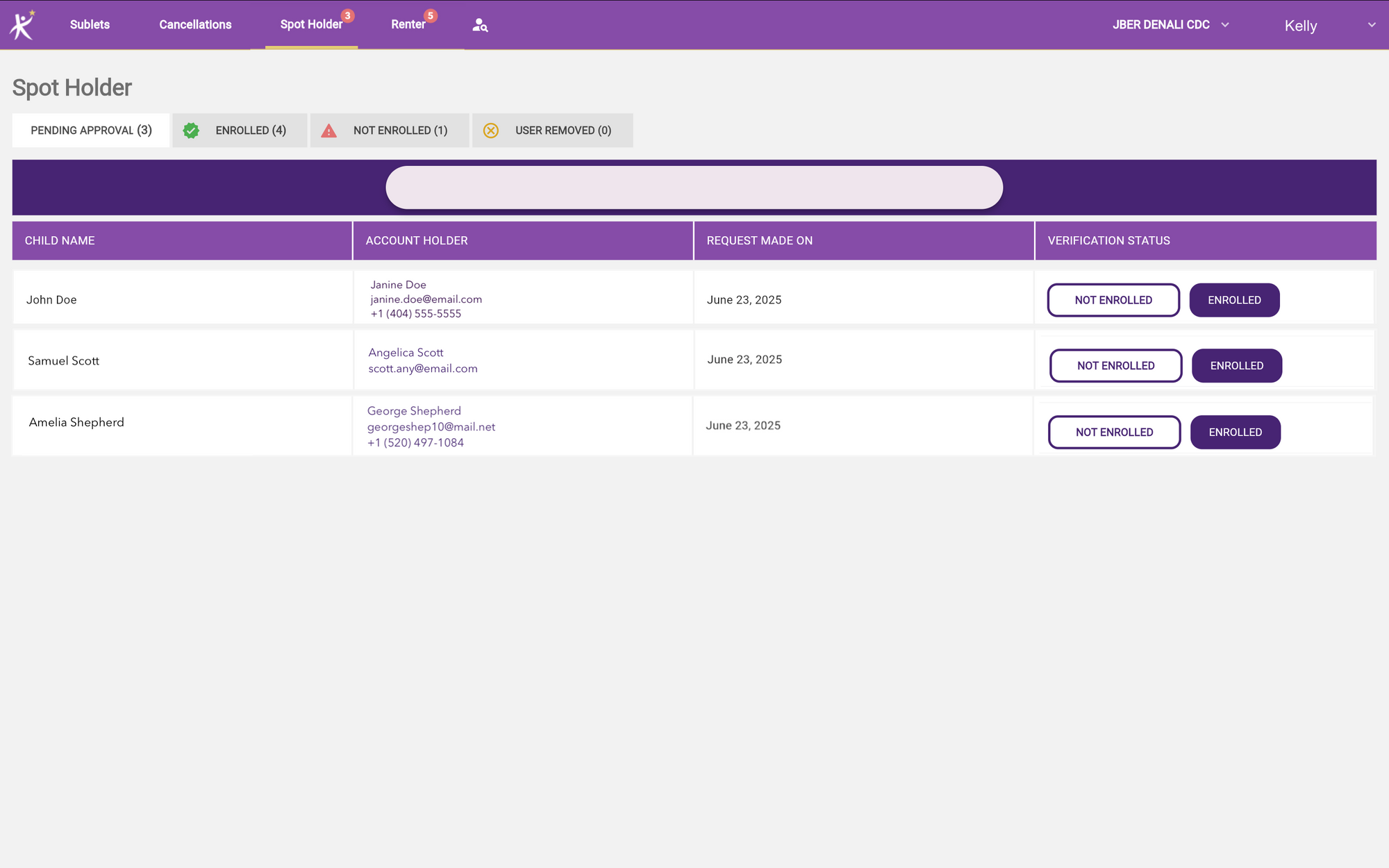Image resolution: width=1389 pixels, height=868 pixels.
Task: Mark John Doe as Enrolled
Action: (1234, 300)
